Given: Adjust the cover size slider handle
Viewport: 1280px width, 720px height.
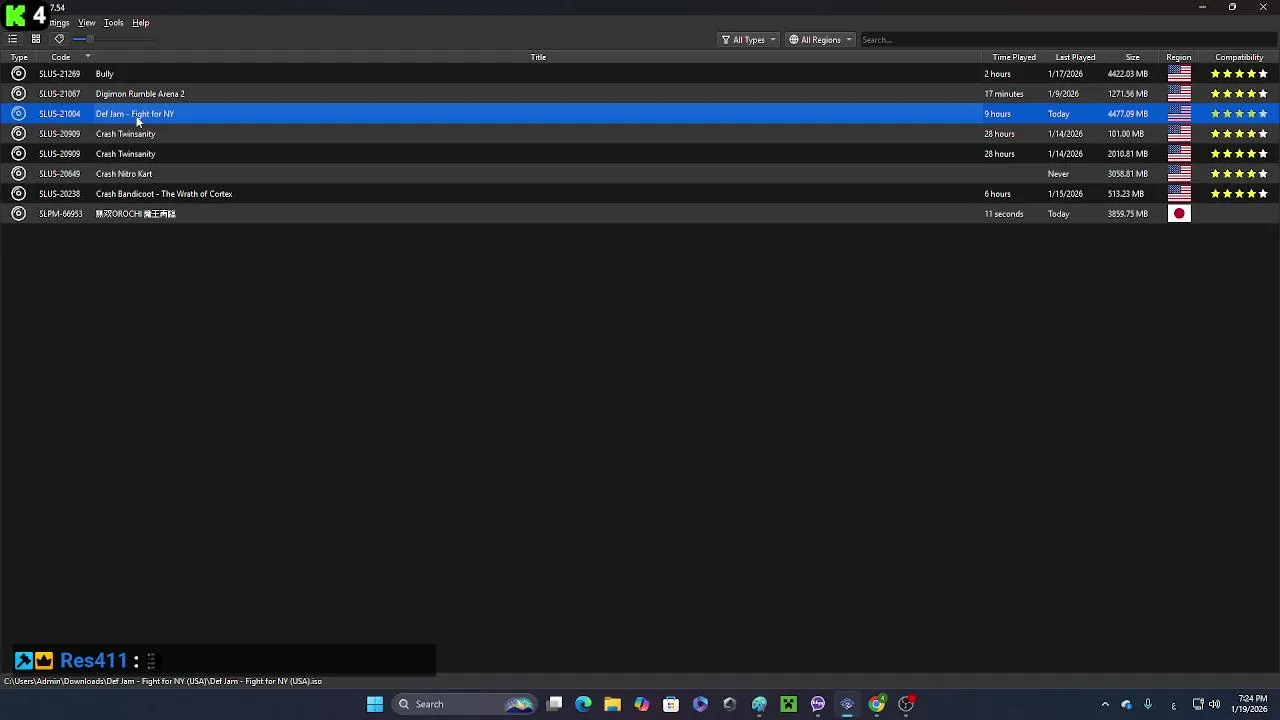Looking at the screenshot, I should (90, 39).
